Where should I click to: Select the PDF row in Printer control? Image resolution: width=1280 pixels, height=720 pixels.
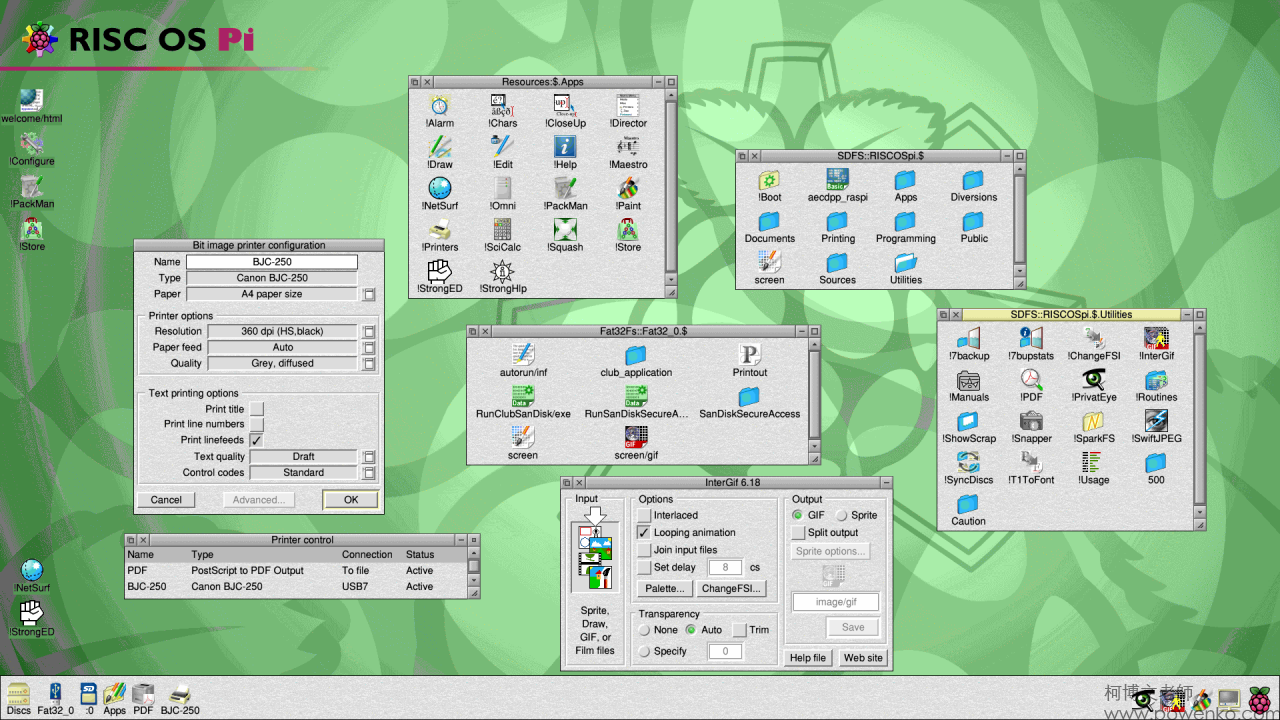click(x=295, y=570)
